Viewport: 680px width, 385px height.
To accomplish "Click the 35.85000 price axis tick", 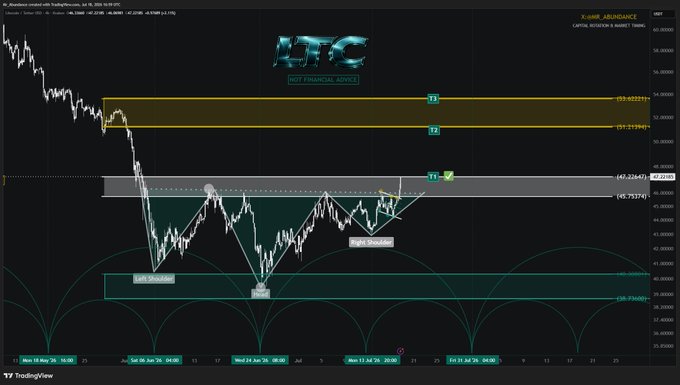I will click(663, 346).
